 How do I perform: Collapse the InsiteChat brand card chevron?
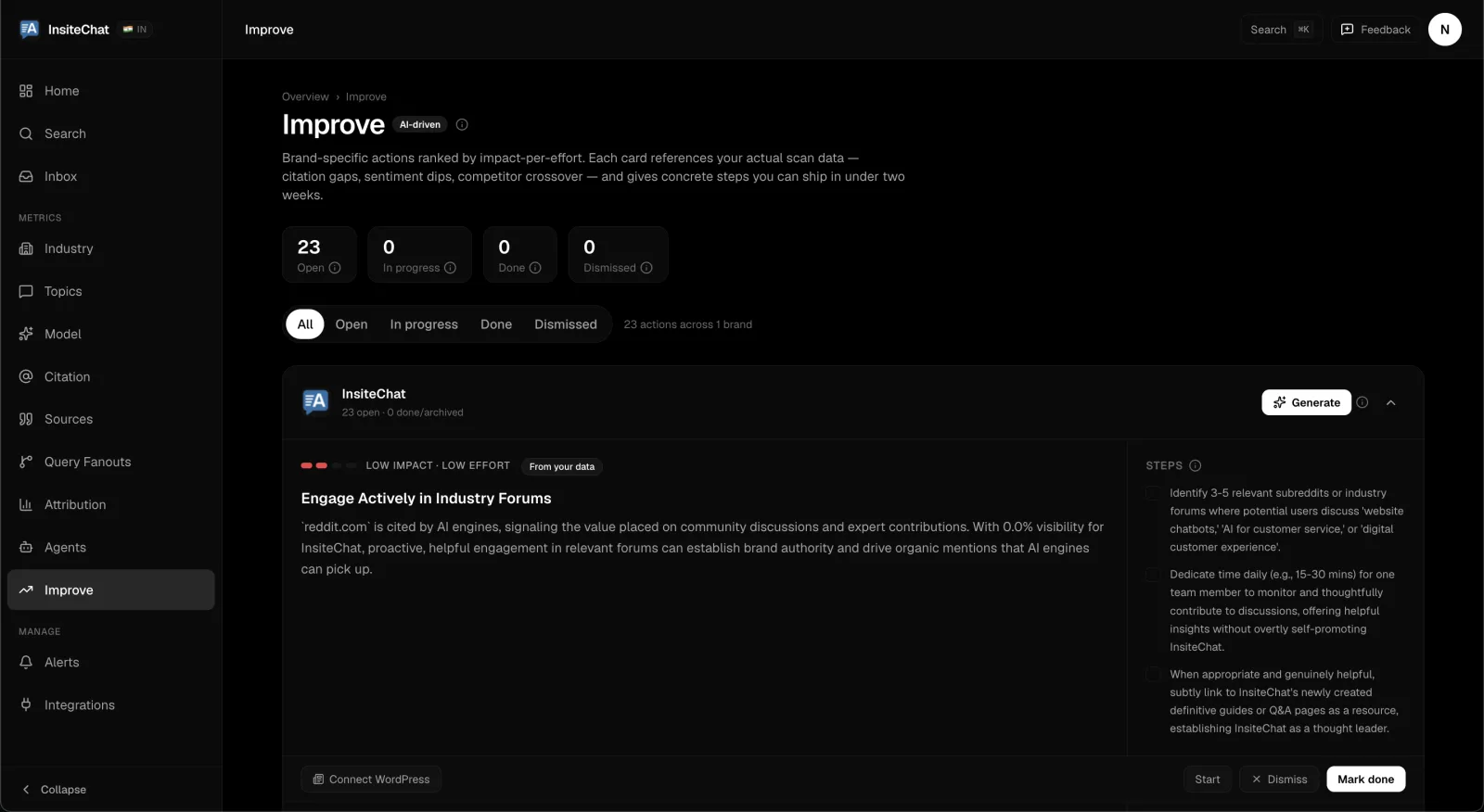tap(1391, 402)
